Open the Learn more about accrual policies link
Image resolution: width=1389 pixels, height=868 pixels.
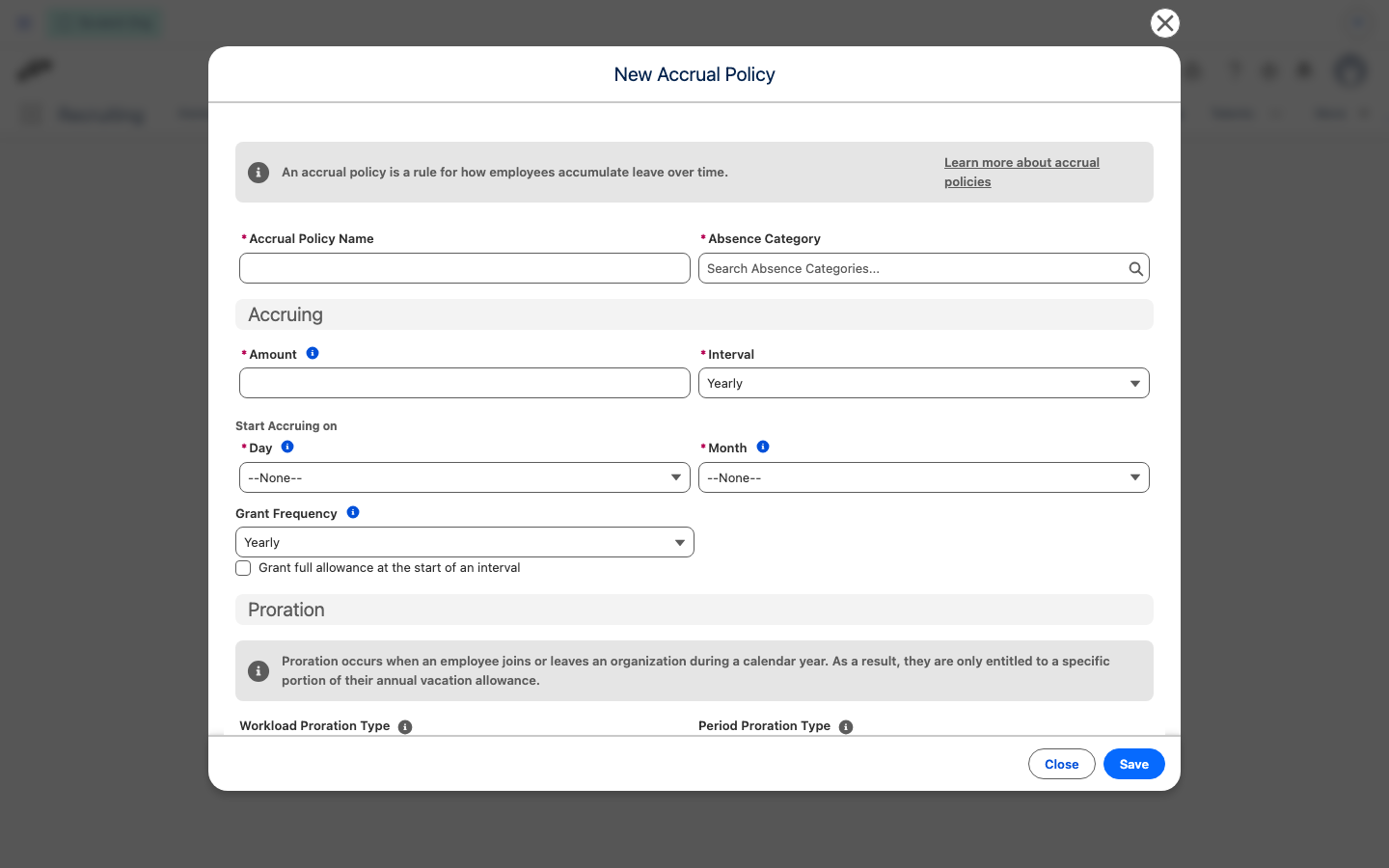click(x=1021, y=173)
